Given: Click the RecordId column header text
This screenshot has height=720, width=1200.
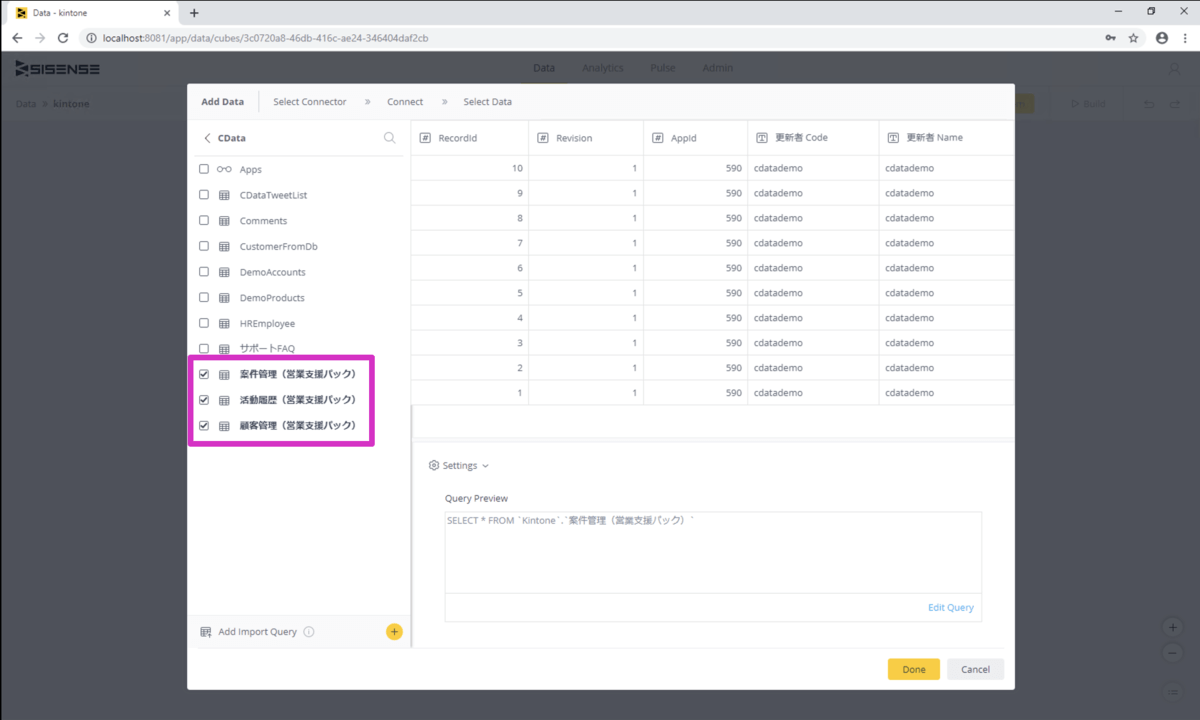Looking at the screenshot, I should coord(458,138).
